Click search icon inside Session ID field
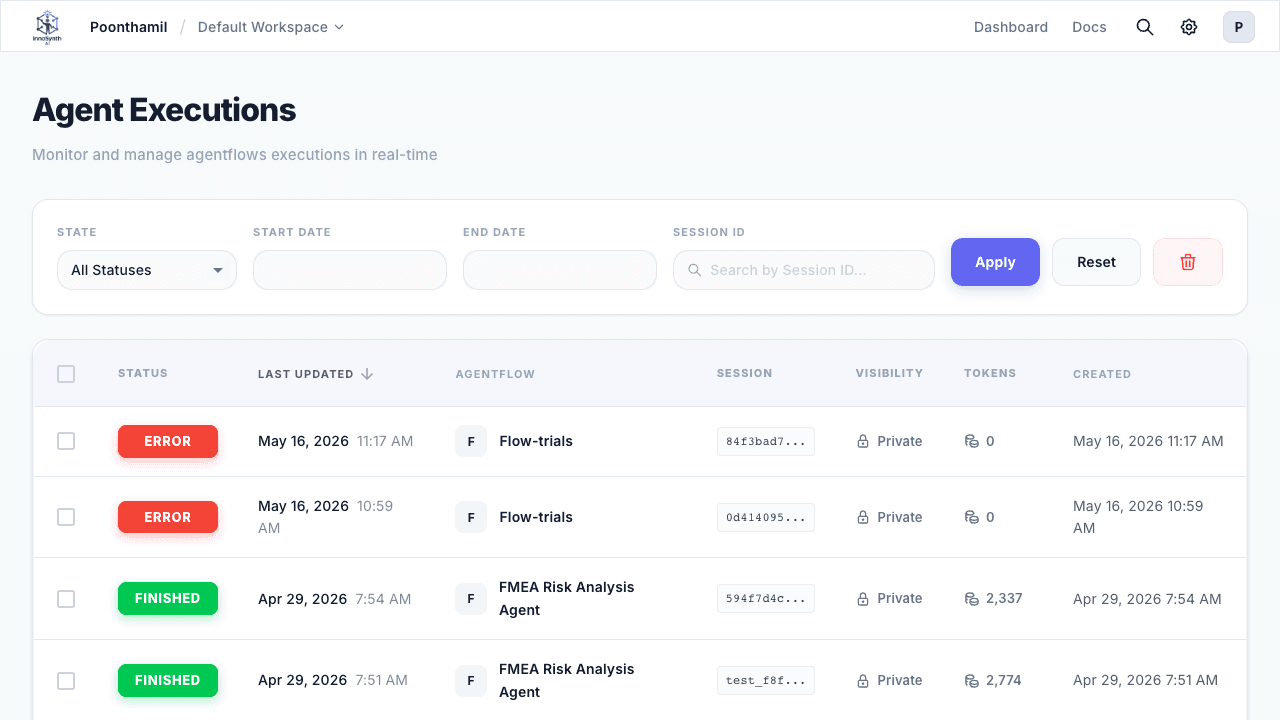Screen dimensions: 1280x720 click(695, 270)
